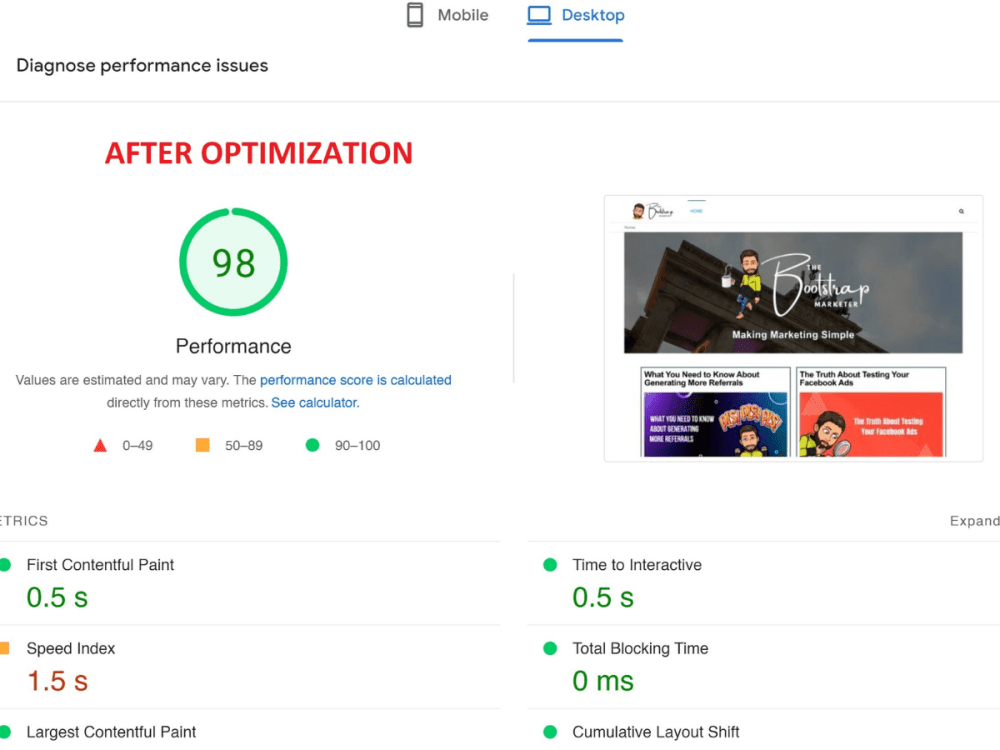The height and width of the screenshot is (750, 1000).
Task: Click the mobile phone icon
Action: (415, 15)
